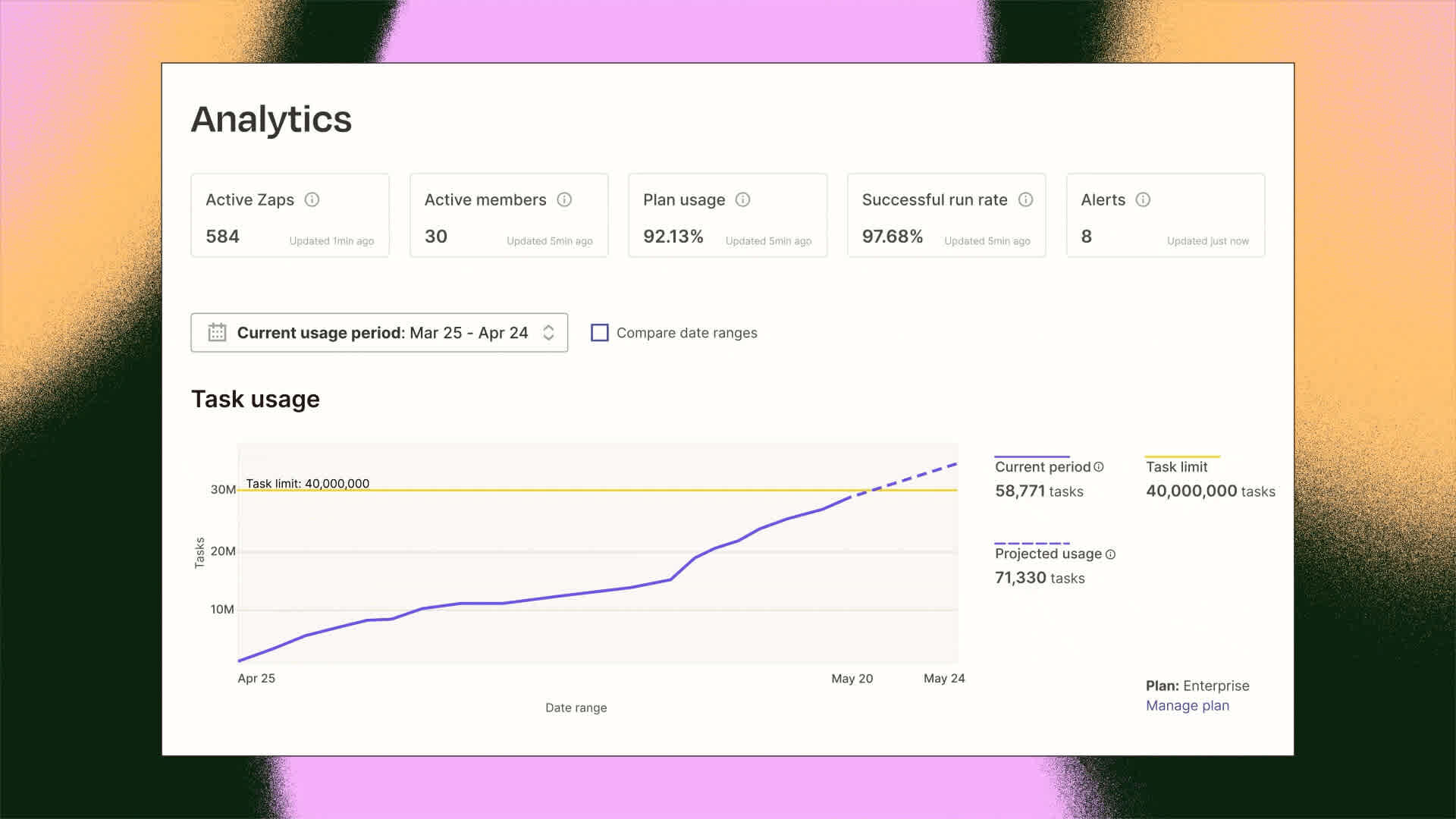Click info icon for Successful run rate
Viewport: 1456px width, 819px height.
click(x=1025, y=199)
